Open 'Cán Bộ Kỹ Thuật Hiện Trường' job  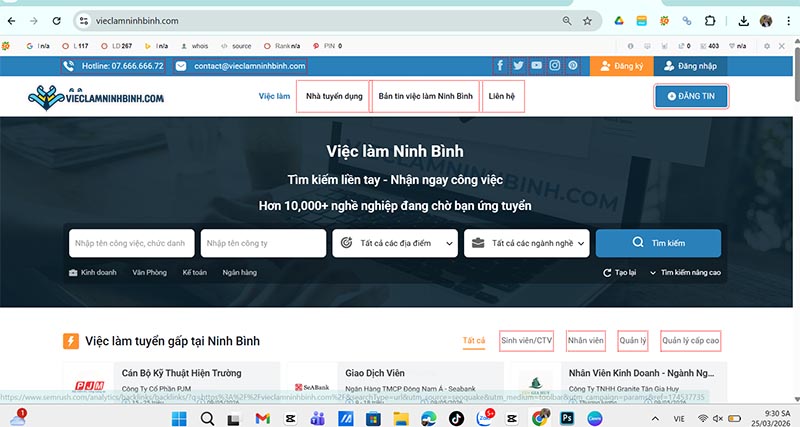pyautogui.click(x=182, y=373)
